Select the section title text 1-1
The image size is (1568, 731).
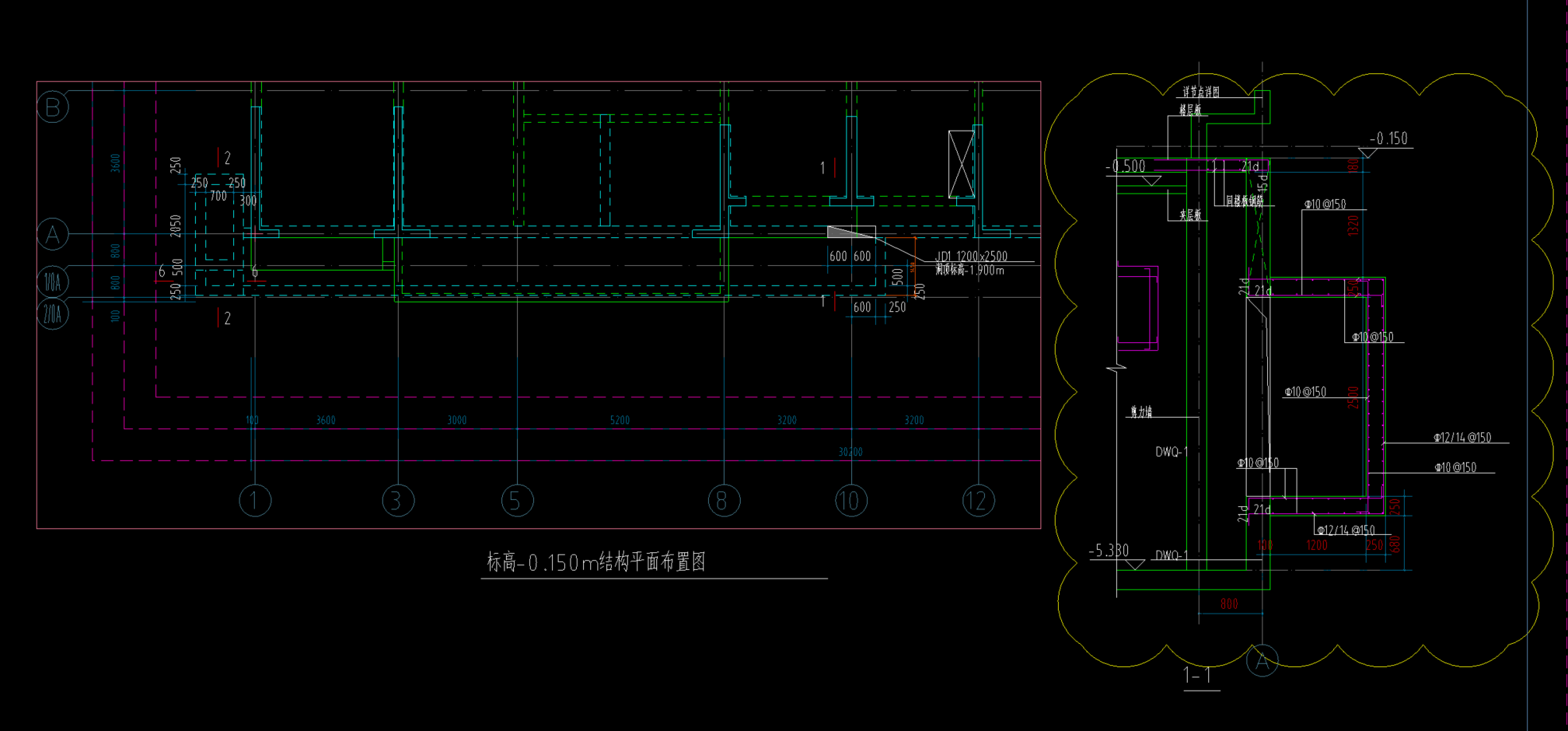click(1197, 675)
